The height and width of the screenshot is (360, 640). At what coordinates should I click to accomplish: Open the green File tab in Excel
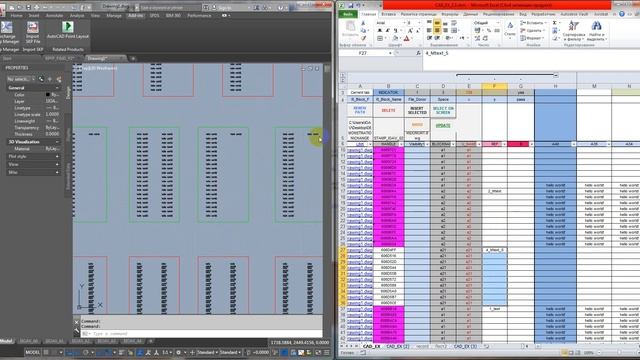click(348, 14)
